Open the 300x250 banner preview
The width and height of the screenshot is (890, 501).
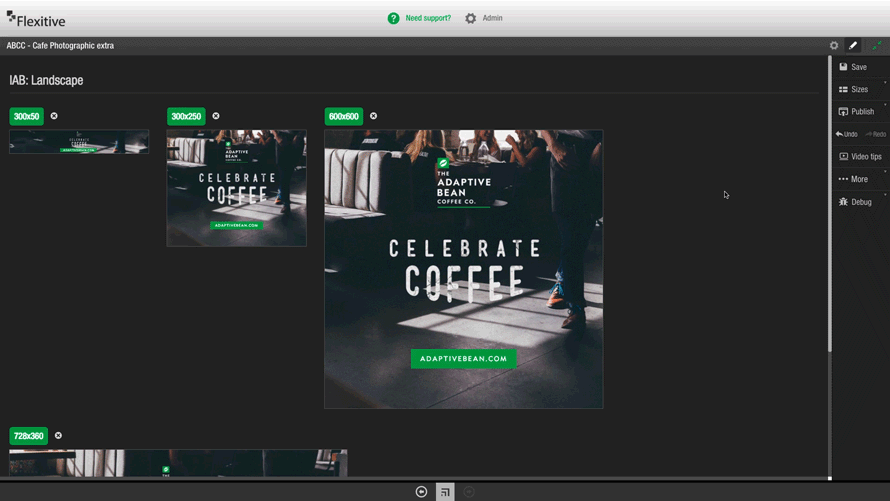point(237,188)
